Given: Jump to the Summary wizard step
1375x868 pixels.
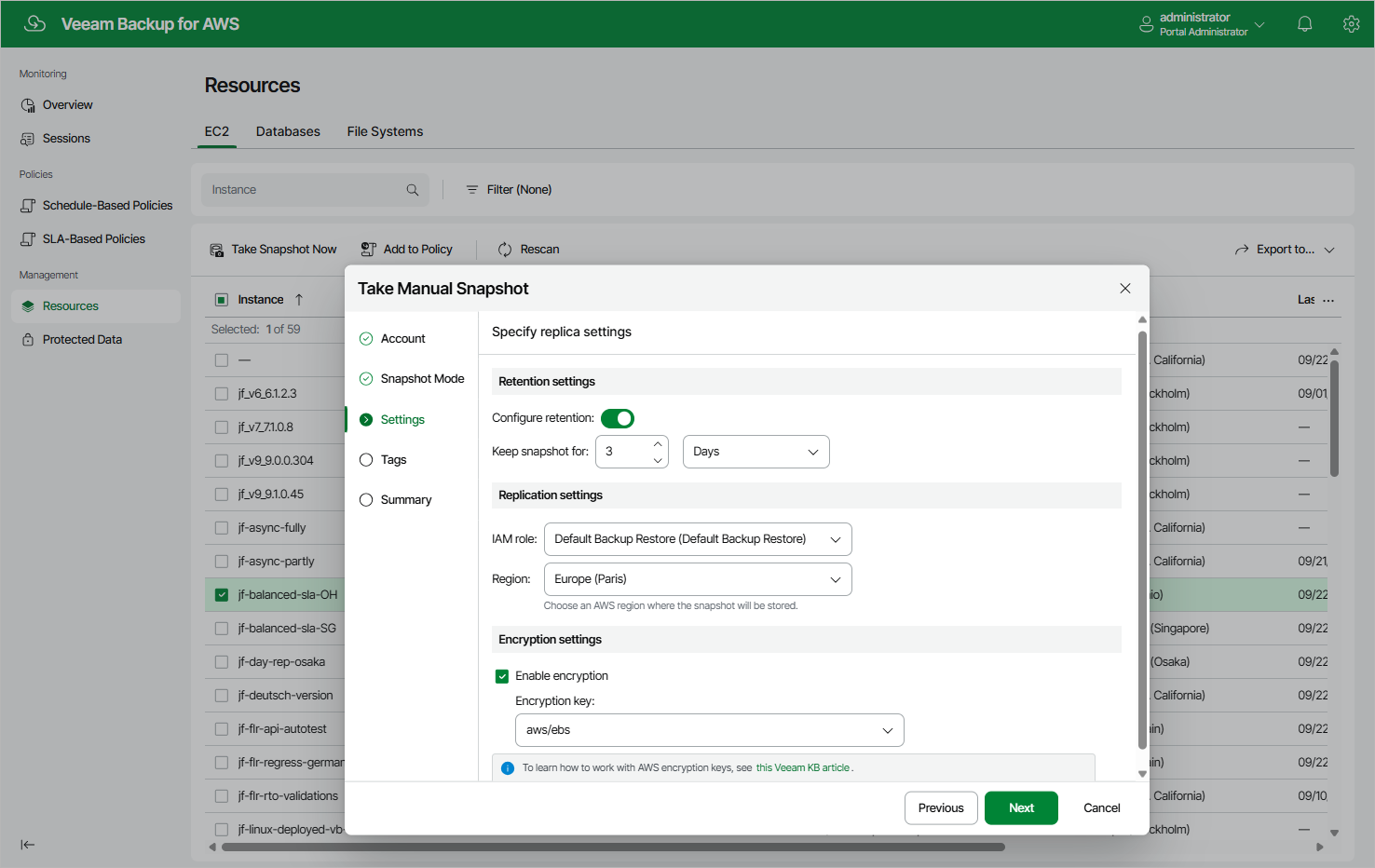Looking at the screenshot, I should point(406,500).
